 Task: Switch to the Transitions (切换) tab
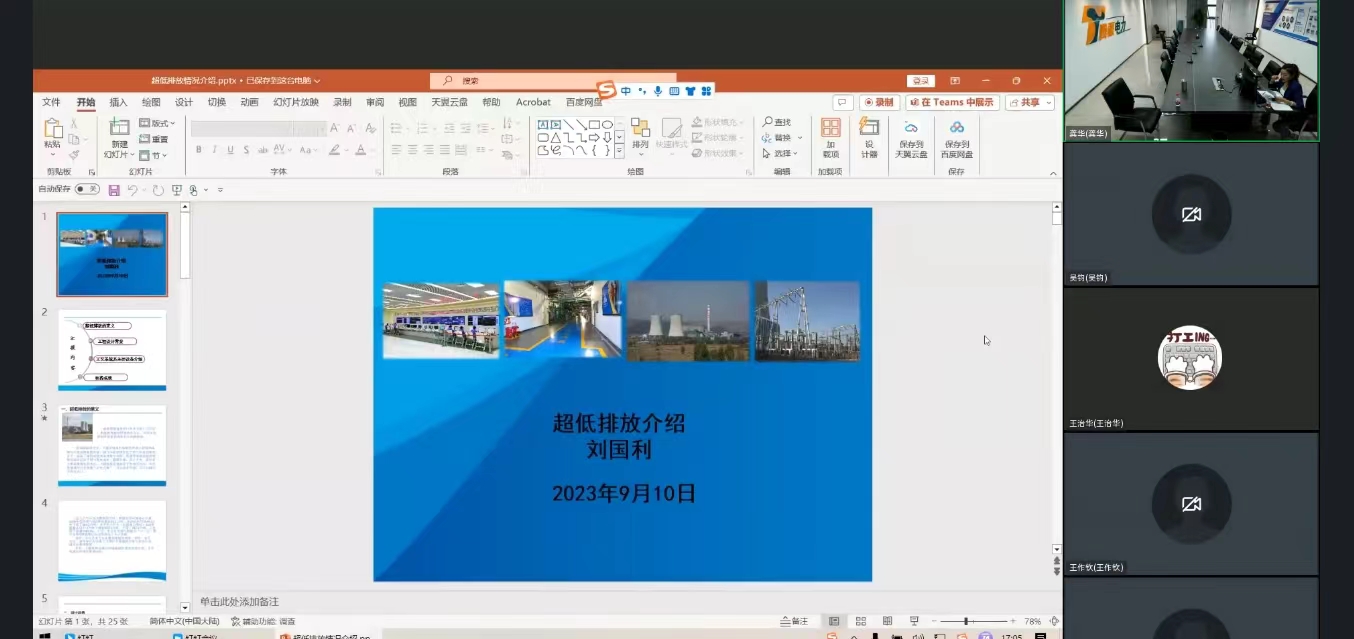pyautogui.click(x=217, y=102)
